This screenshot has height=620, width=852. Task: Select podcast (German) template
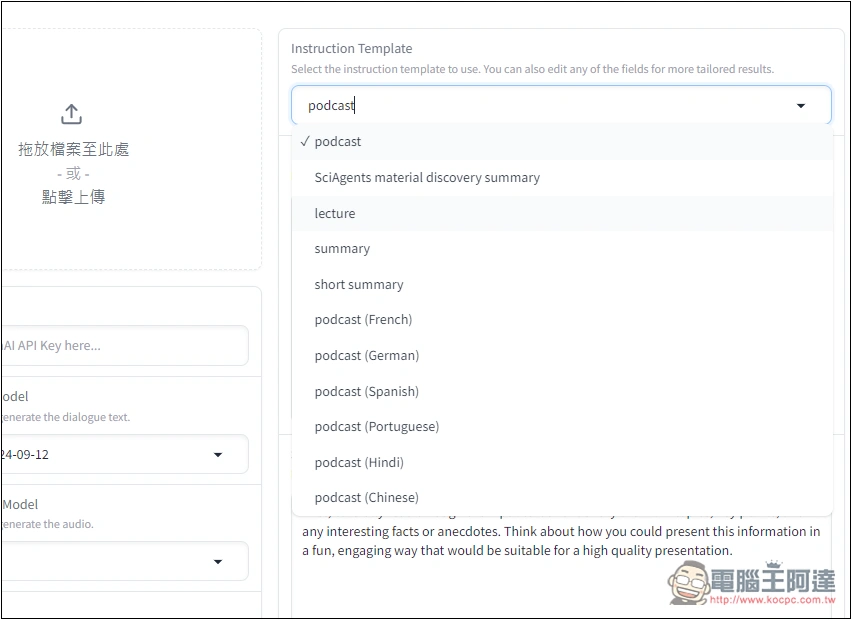pos(562,356)
